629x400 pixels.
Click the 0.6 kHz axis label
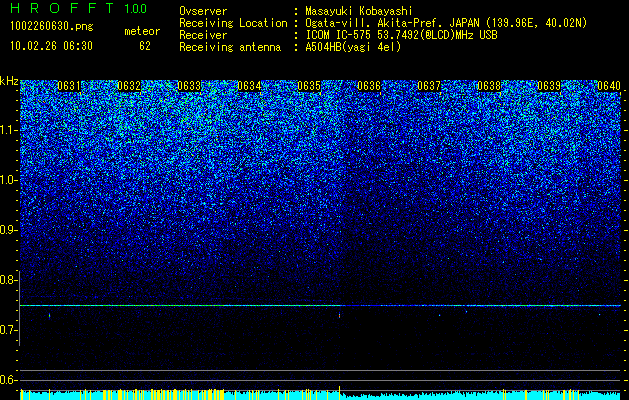pyautogui.click(x=9, y=380)
